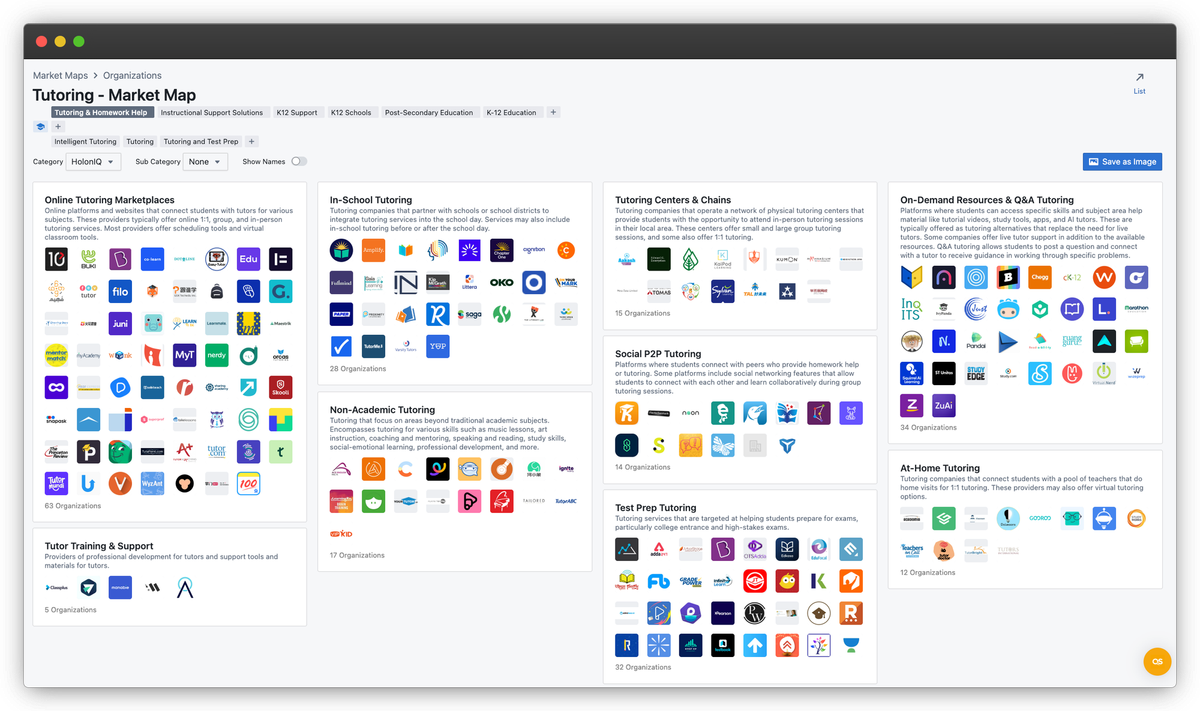This screenshot has width=1200, height=711.
Task: Select the K12 Schools tag
Action: click(x=351, y=112)
